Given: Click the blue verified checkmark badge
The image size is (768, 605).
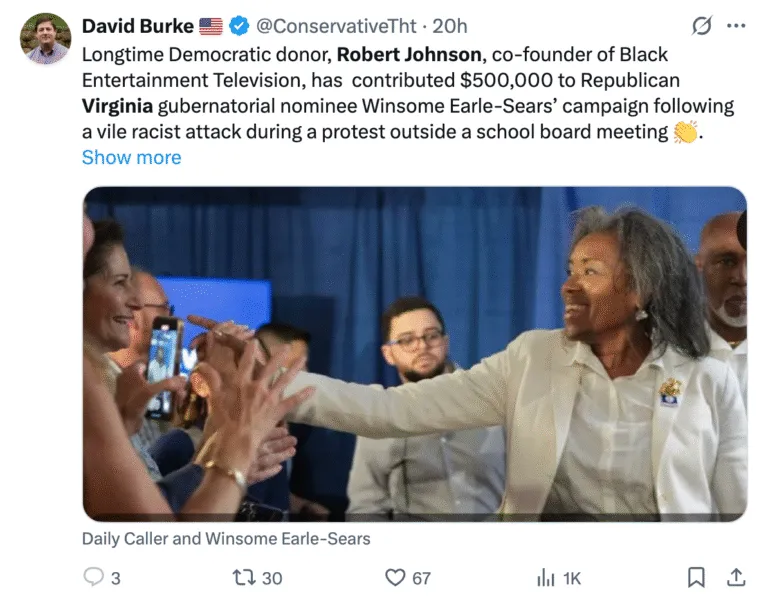Looking at the screenshot, I should pos(240,26).
